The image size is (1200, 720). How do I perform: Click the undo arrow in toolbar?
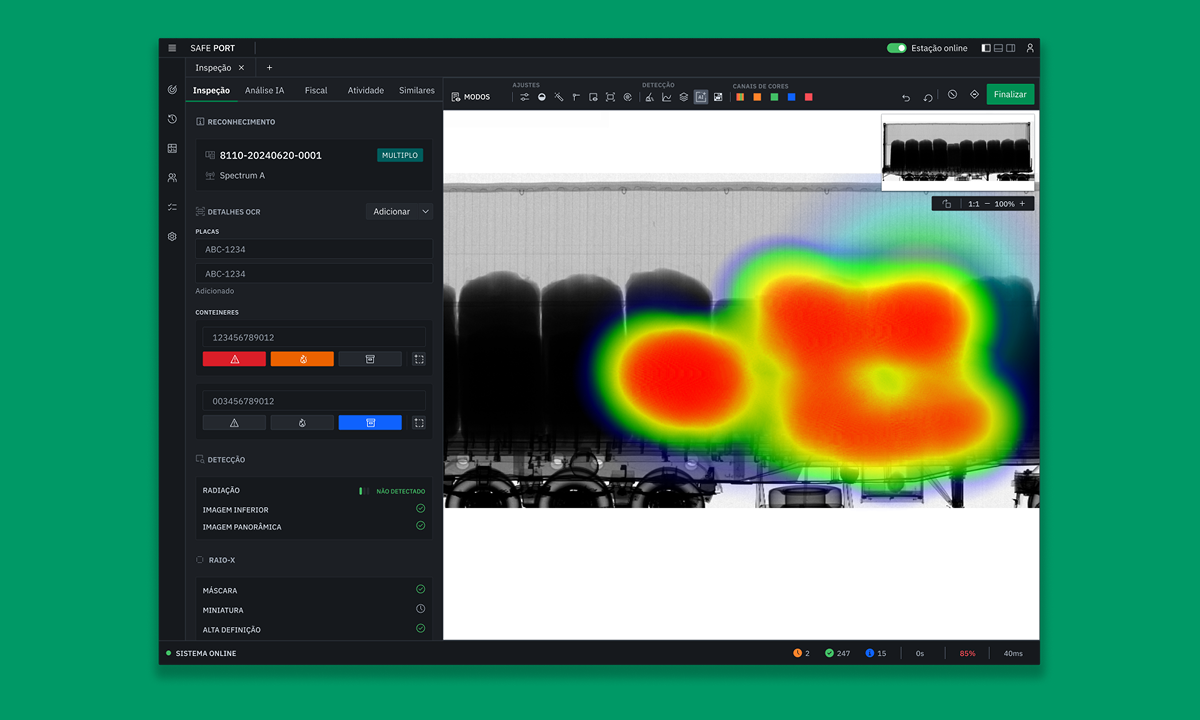[906, 97]
